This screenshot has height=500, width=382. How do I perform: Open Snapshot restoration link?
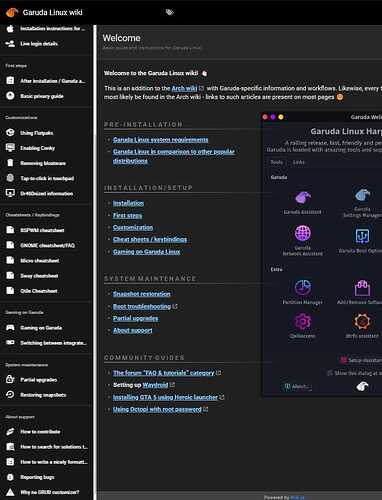pyautogui.click(x=142, y=294)
